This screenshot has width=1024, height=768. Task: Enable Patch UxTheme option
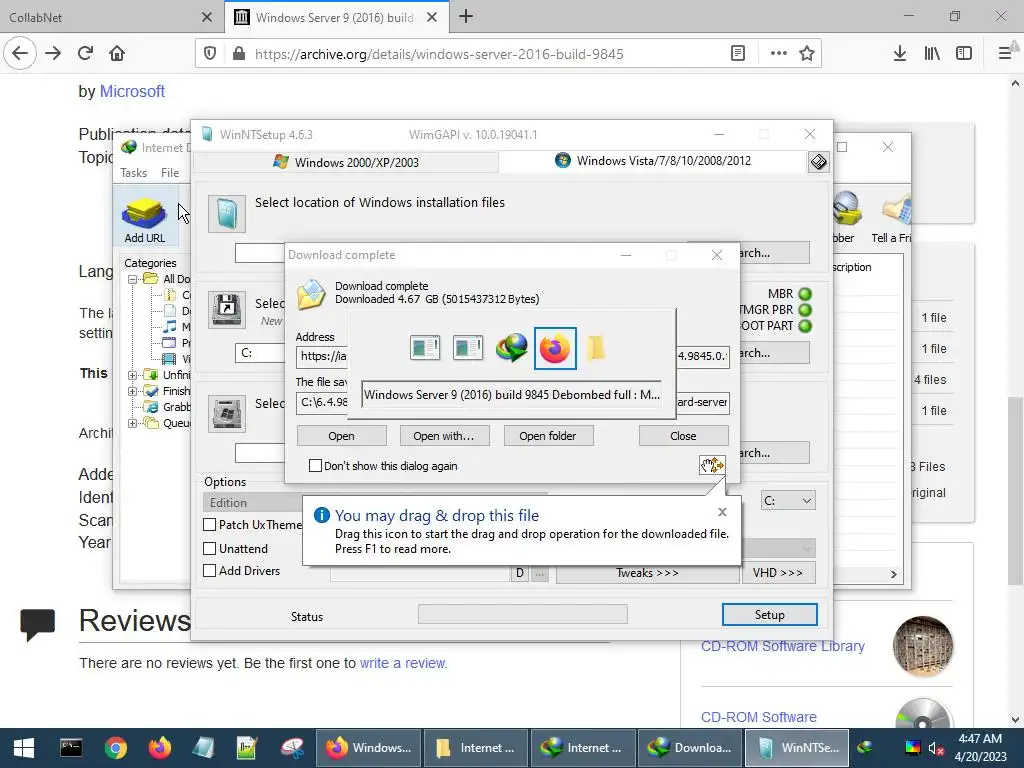pos(210,524)
